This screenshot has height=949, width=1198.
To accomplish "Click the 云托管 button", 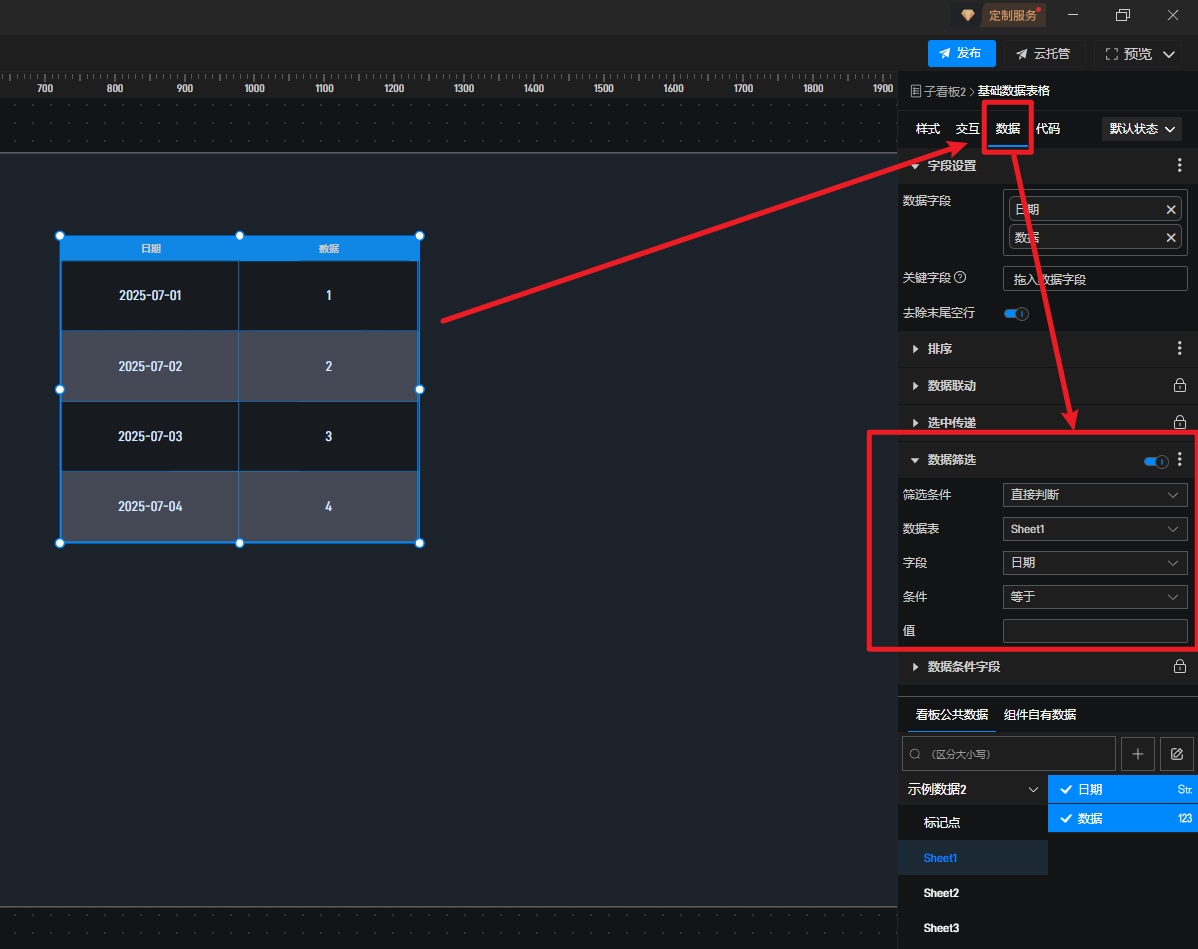I will pos(1043,54).
